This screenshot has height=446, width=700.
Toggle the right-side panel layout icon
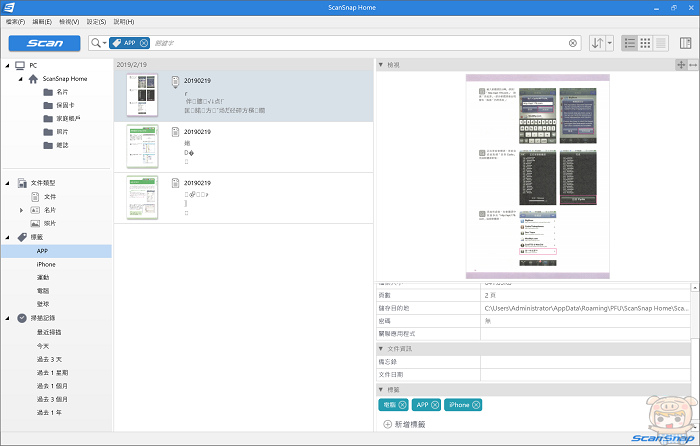686,43
